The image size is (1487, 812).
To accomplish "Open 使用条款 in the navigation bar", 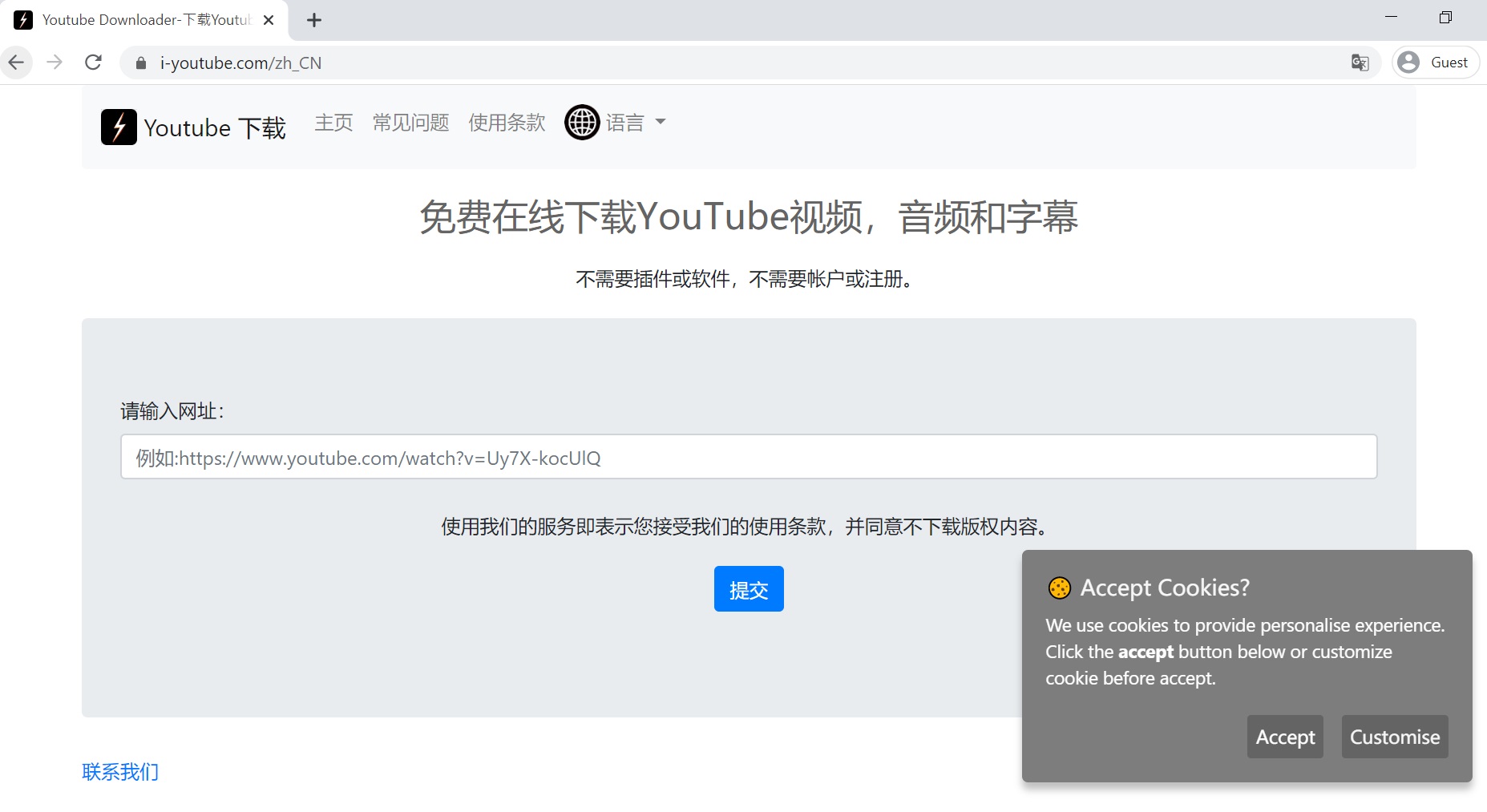I will (507, 123).
